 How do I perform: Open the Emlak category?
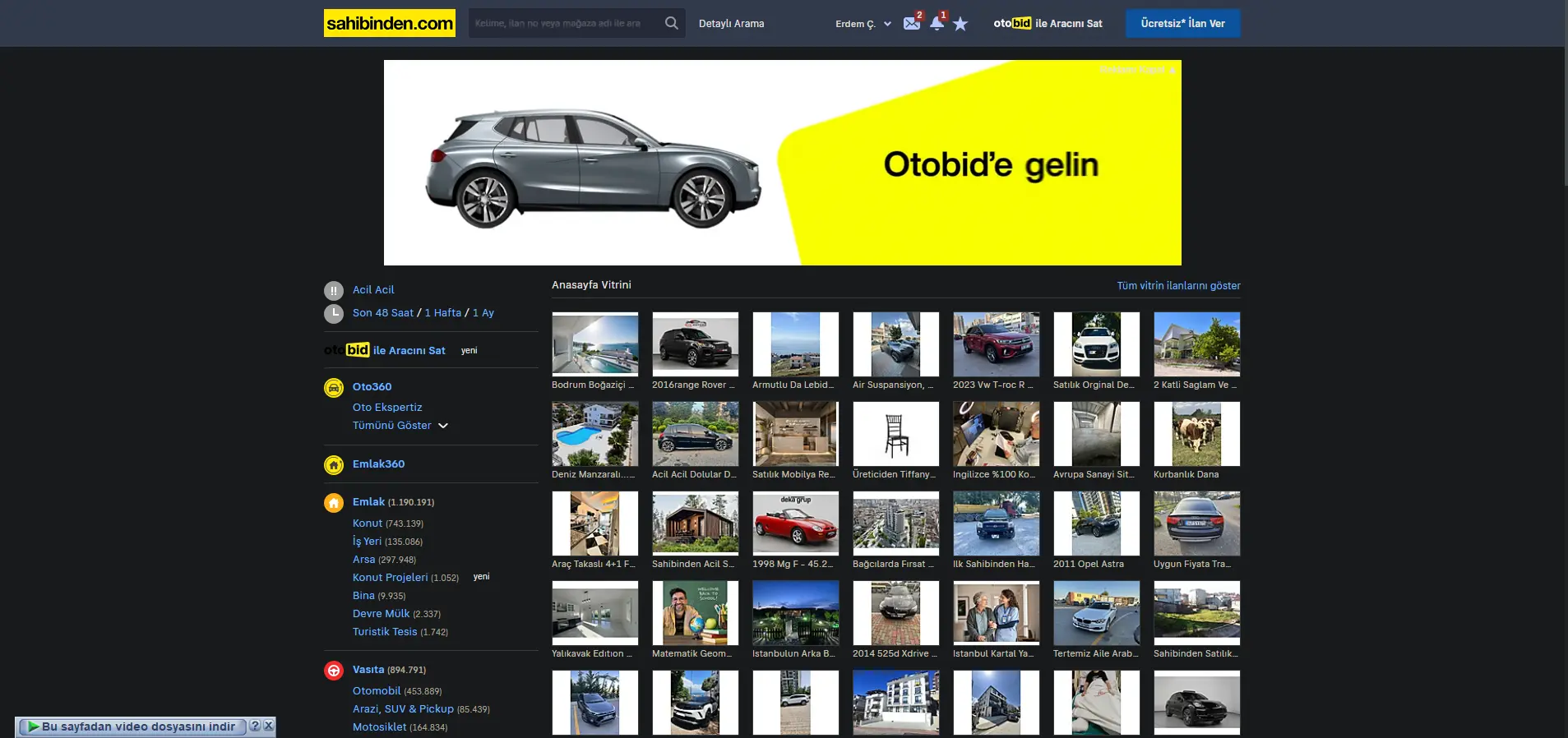coord(368,502)
